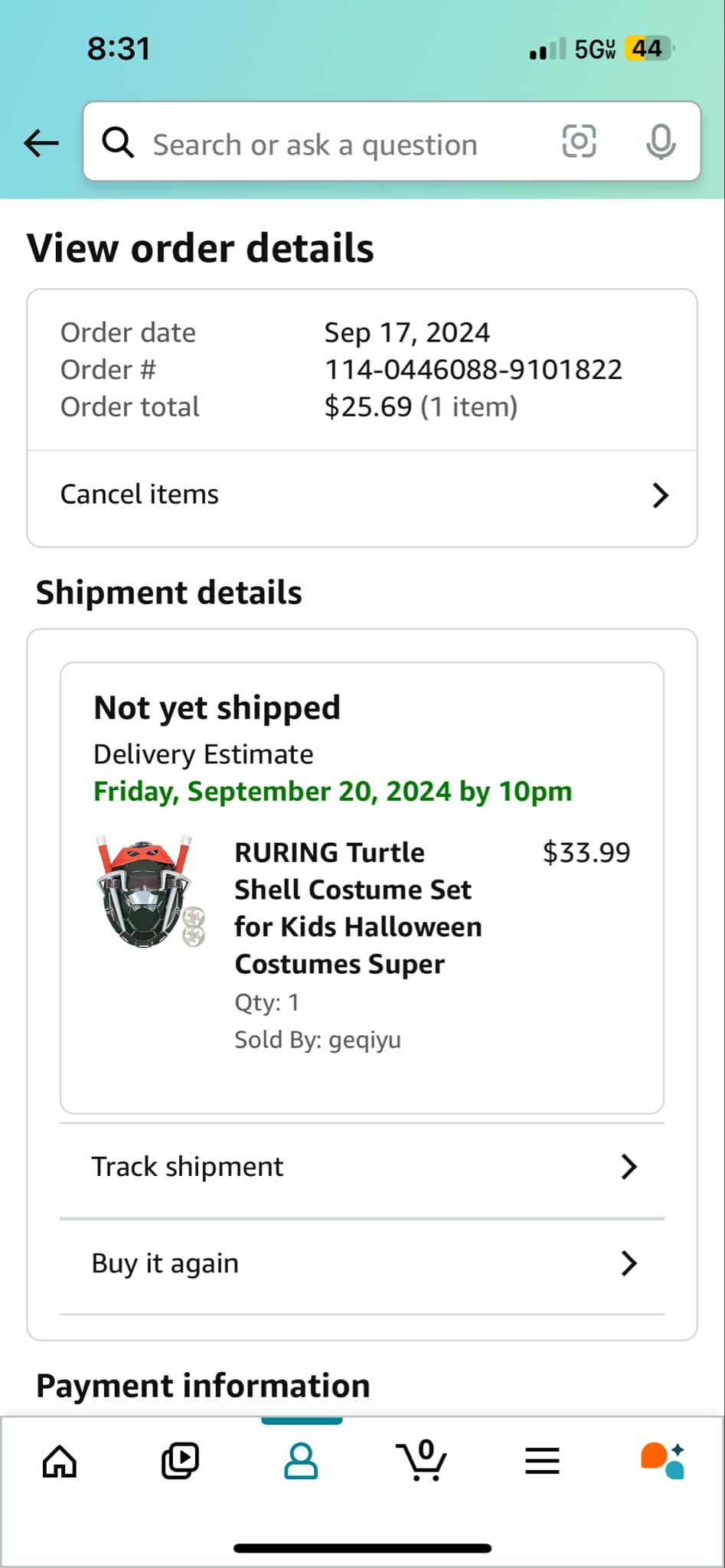Open camera lens search

coord(579,142)
